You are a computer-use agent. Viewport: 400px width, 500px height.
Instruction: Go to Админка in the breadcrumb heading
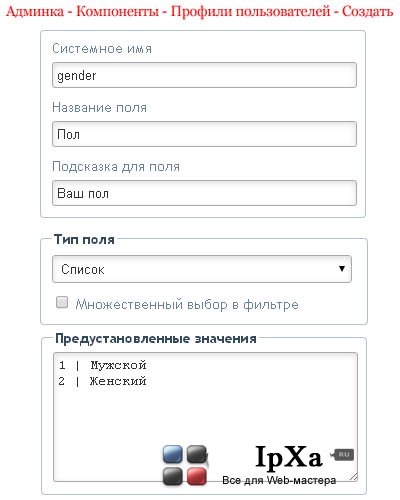click(x=35, y=11)
